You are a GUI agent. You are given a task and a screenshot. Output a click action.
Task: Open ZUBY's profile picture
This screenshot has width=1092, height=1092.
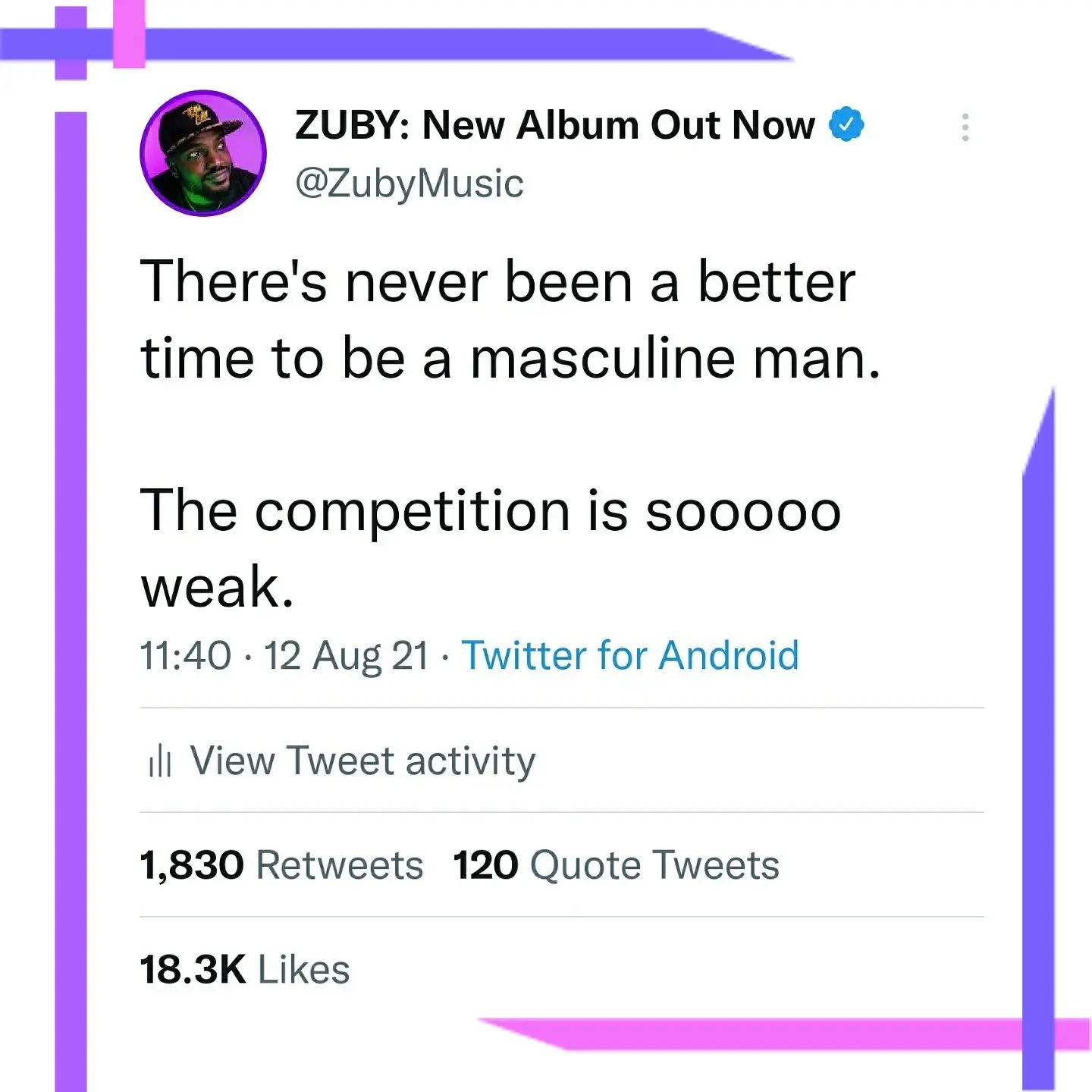click(x=202, y=153)
